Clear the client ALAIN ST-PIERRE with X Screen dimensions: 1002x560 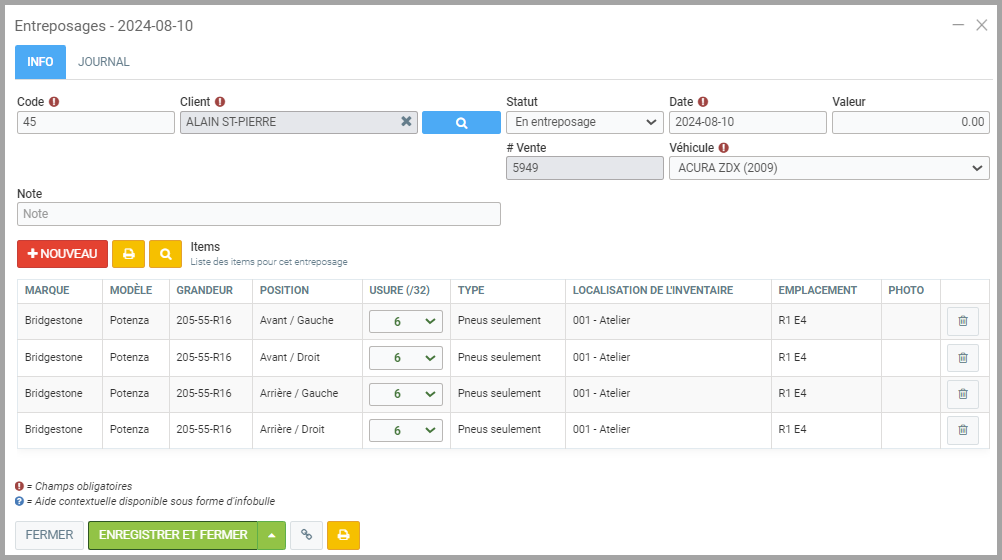406,122
